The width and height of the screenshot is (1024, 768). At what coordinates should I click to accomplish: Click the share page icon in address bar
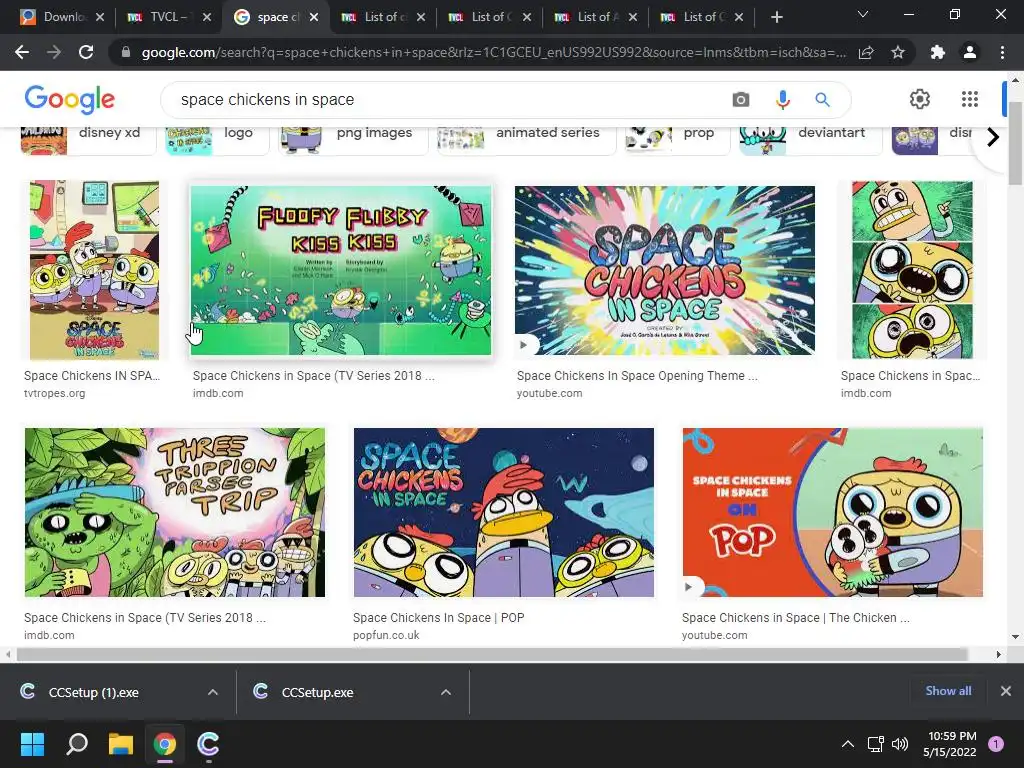click(x=866, y=52)
